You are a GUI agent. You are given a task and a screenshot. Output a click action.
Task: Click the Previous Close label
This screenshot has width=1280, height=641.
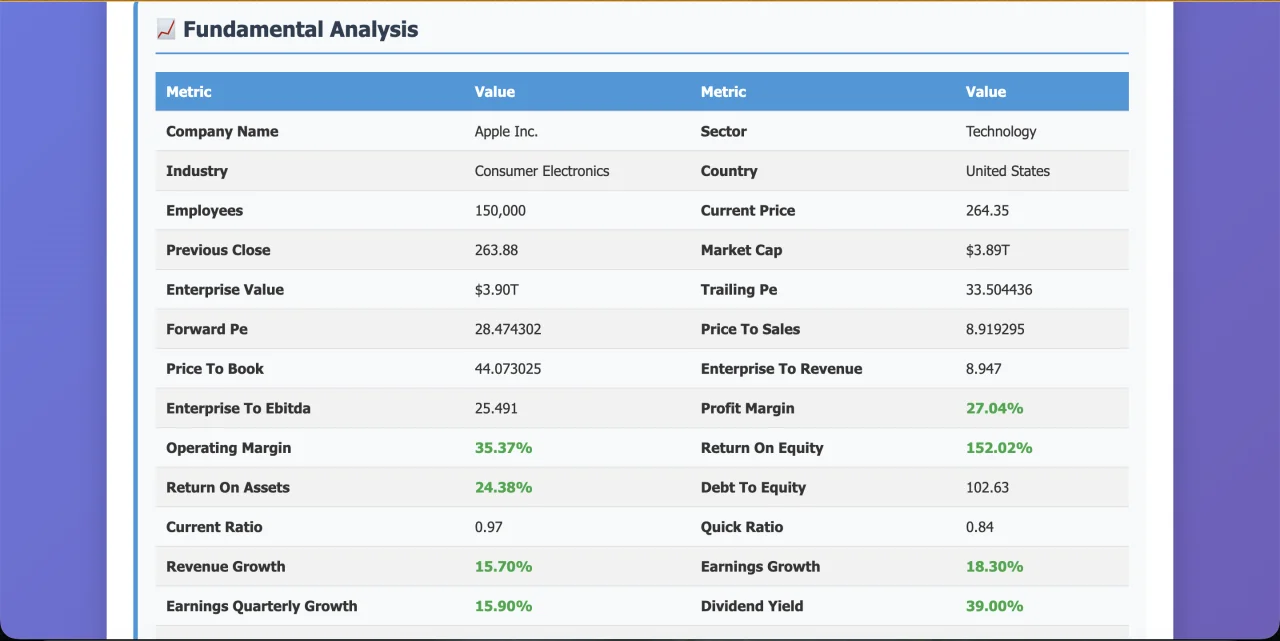click(218, 250)
